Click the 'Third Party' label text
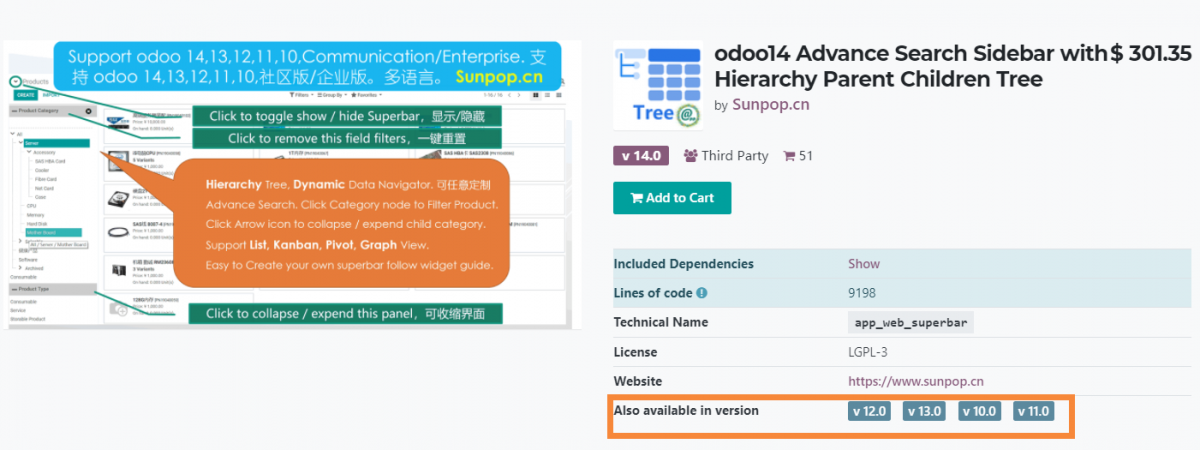 tap(735, 156)
